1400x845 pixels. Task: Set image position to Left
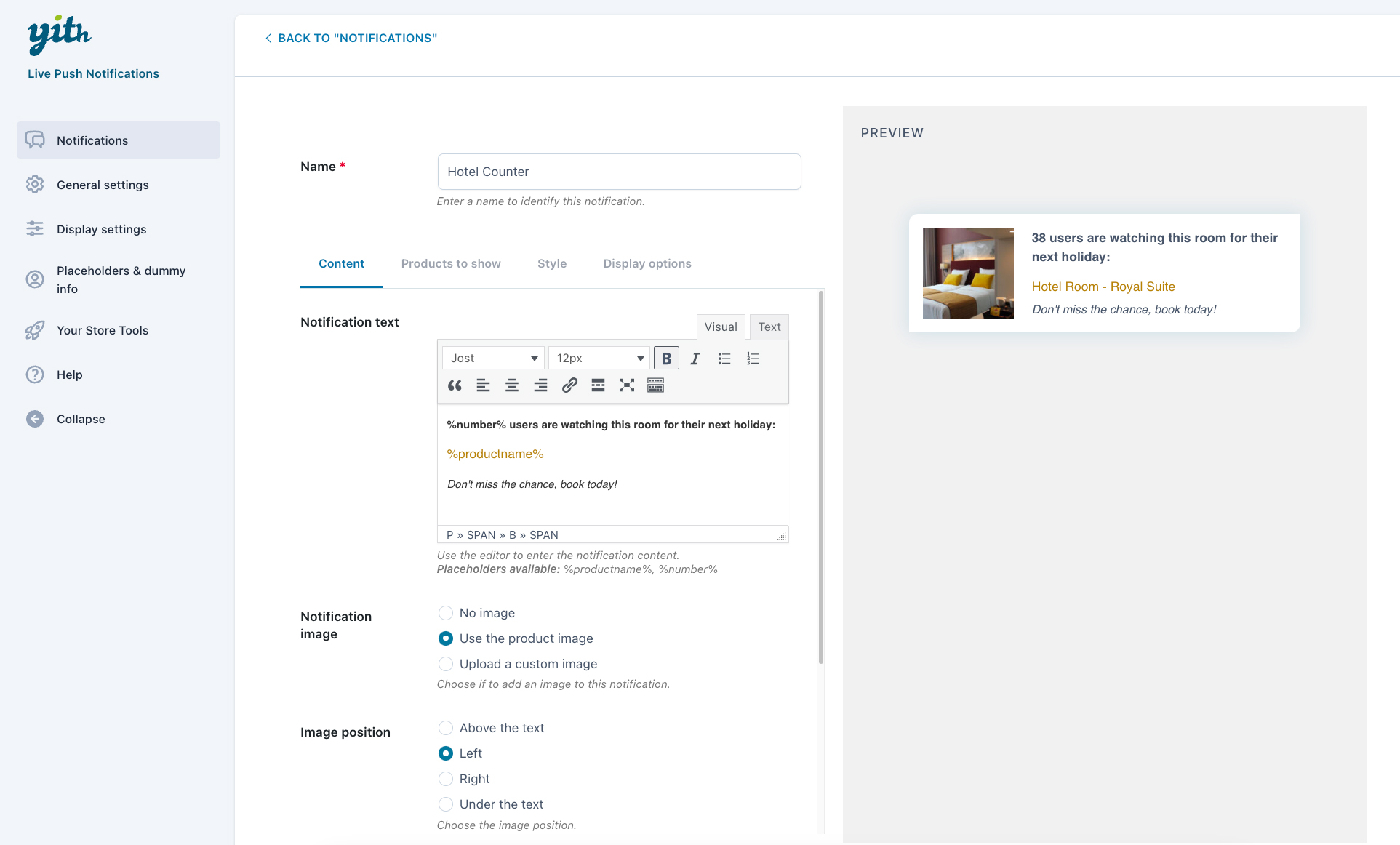point(446,753)
